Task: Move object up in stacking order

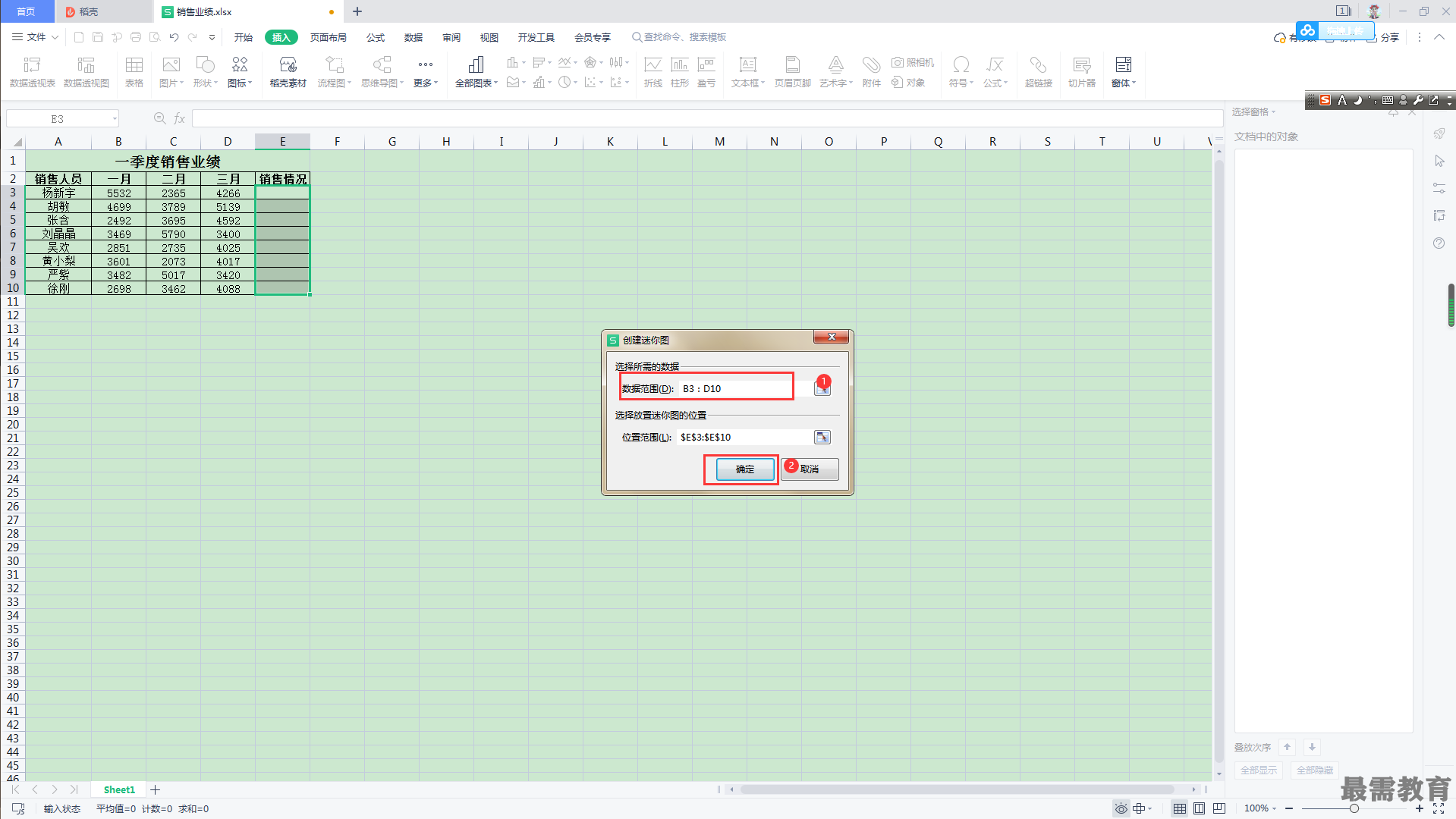Action: point(1287,747)
